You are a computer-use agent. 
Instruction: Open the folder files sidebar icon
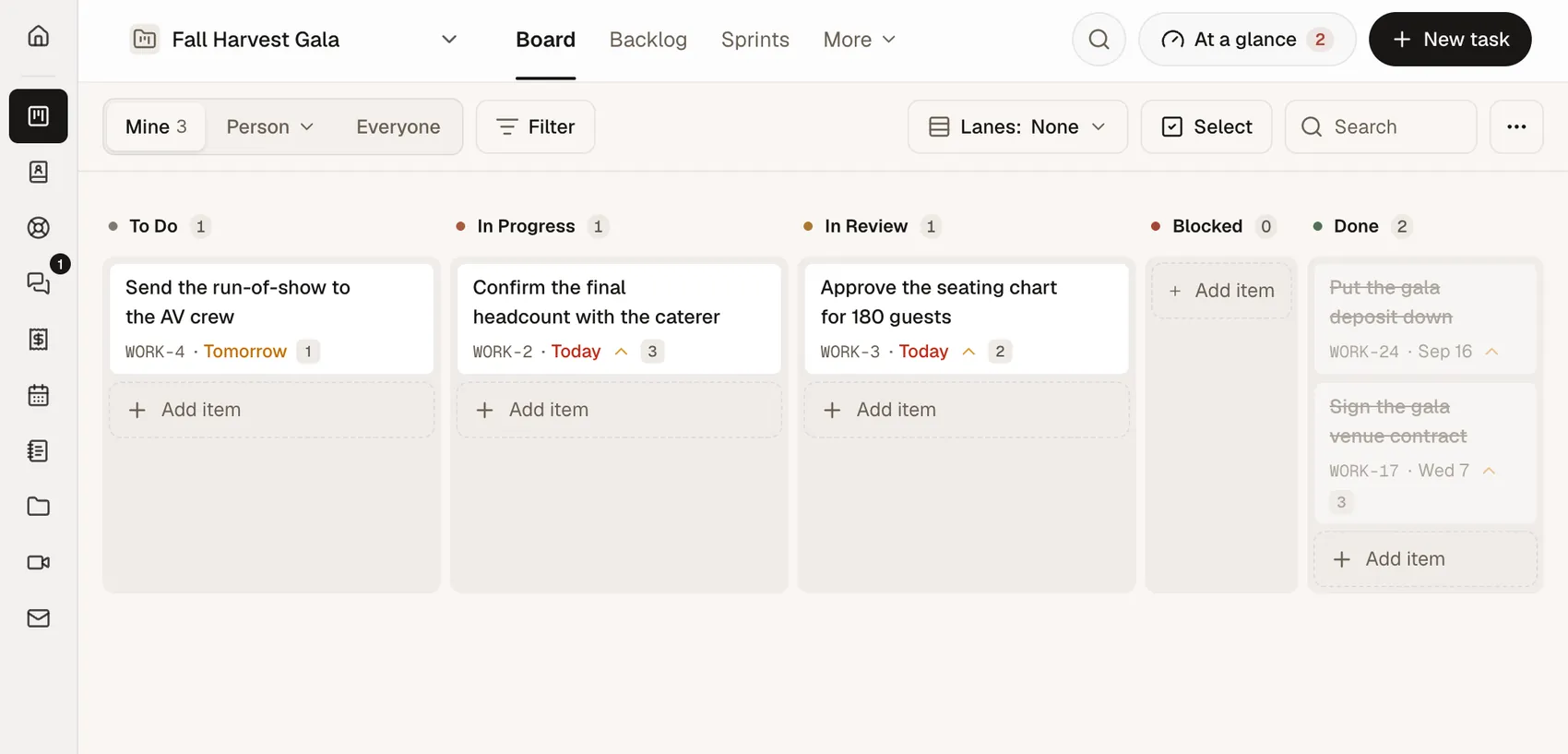coord(38,507)
